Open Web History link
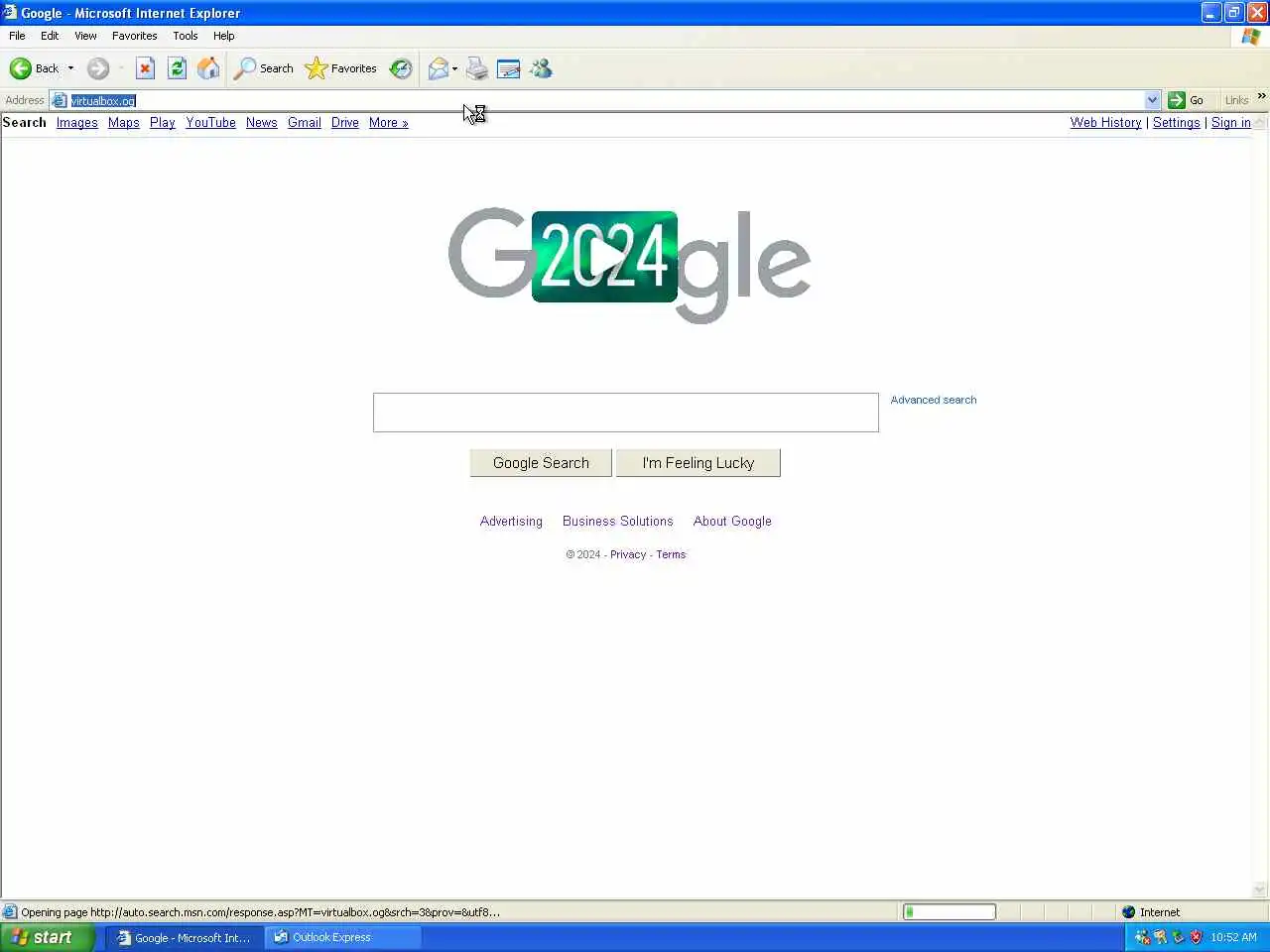 pyautogui.click(x=1106, y=123)
